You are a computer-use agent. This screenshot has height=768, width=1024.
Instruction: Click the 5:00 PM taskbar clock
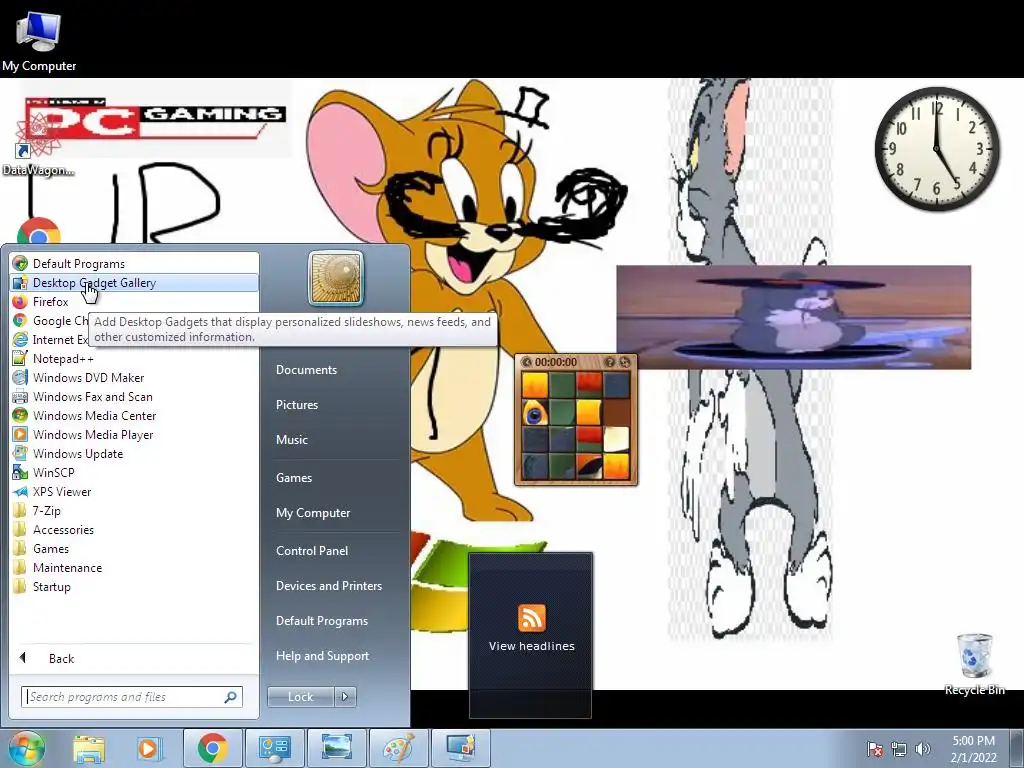[974, 749]
